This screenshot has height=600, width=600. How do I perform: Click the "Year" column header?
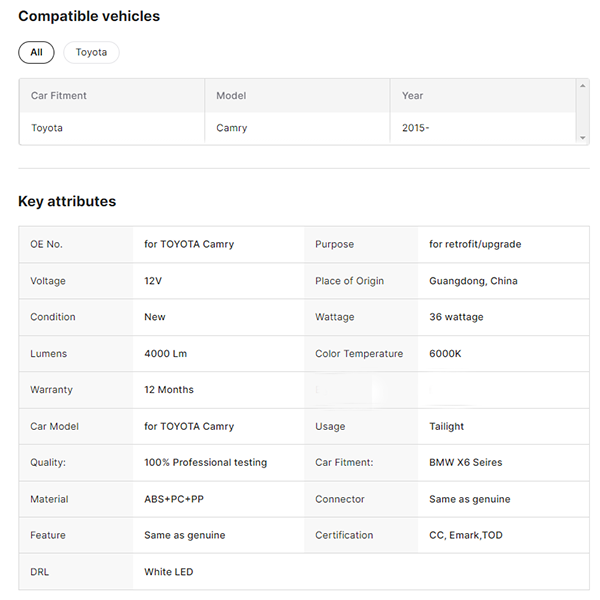(413, 96)
